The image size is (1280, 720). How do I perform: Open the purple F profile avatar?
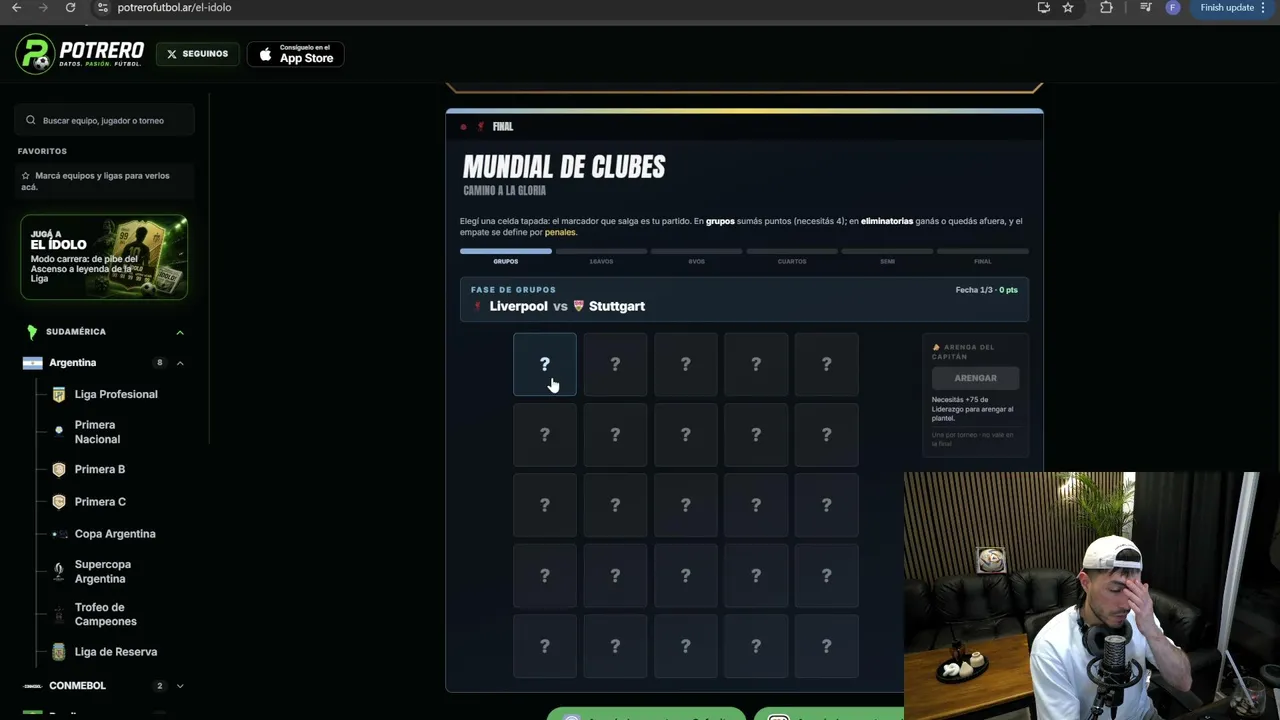1173,7
